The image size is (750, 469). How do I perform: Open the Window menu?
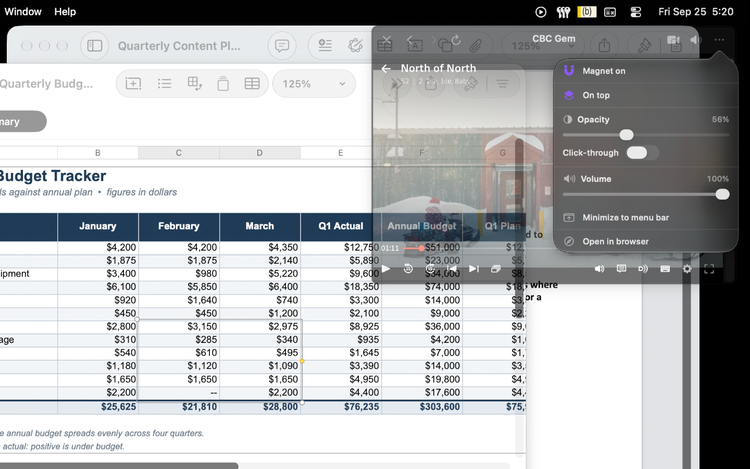click(x=23, y=11)
